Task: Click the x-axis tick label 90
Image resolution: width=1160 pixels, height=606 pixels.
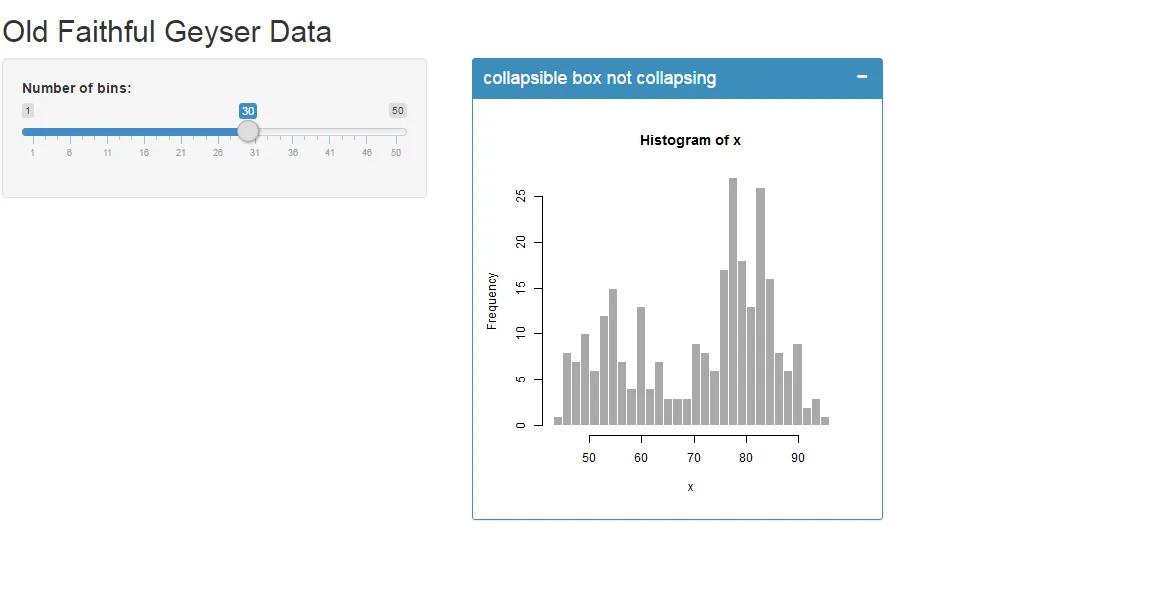Action: point(798,458)
